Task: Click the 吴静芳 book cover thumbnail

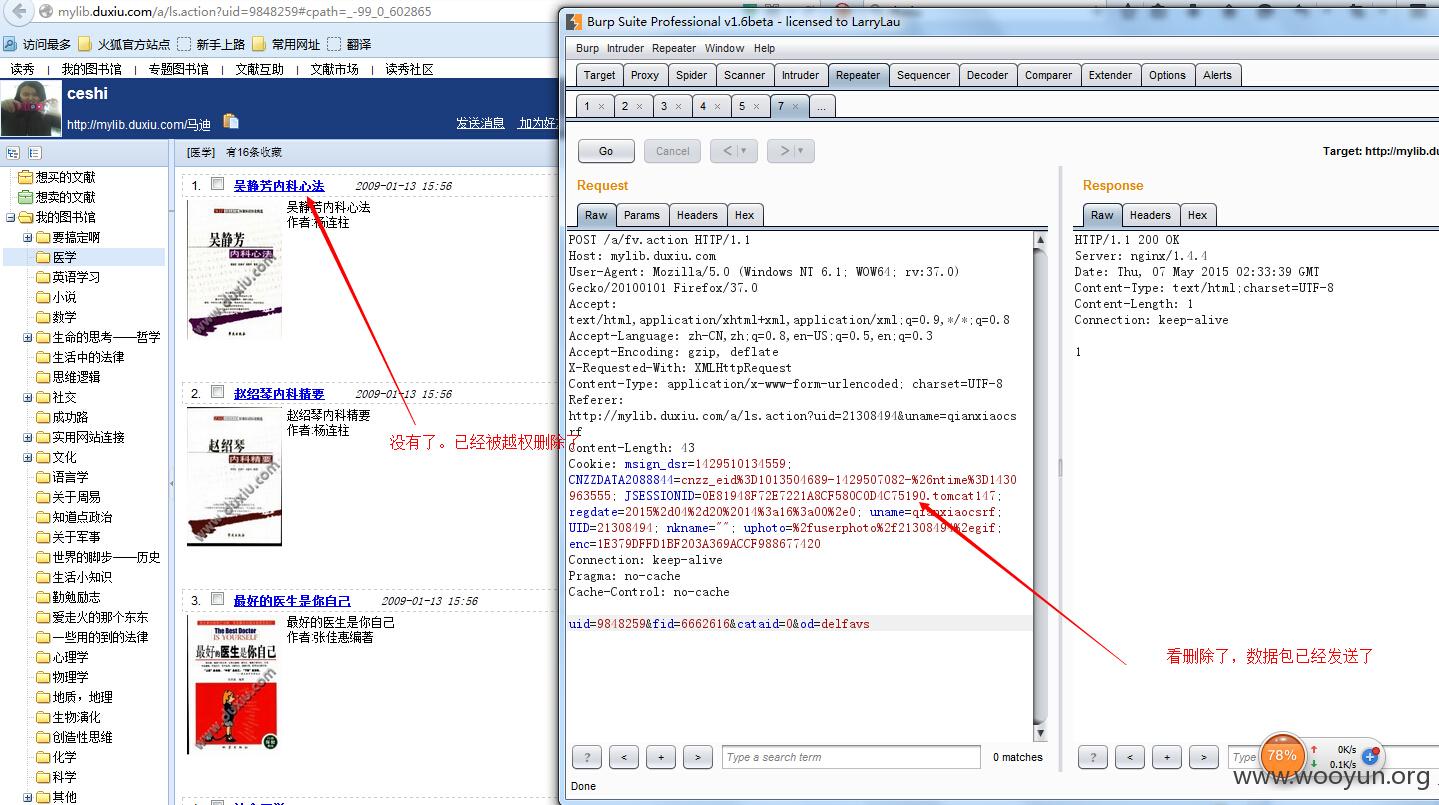Action: (234, 269)
